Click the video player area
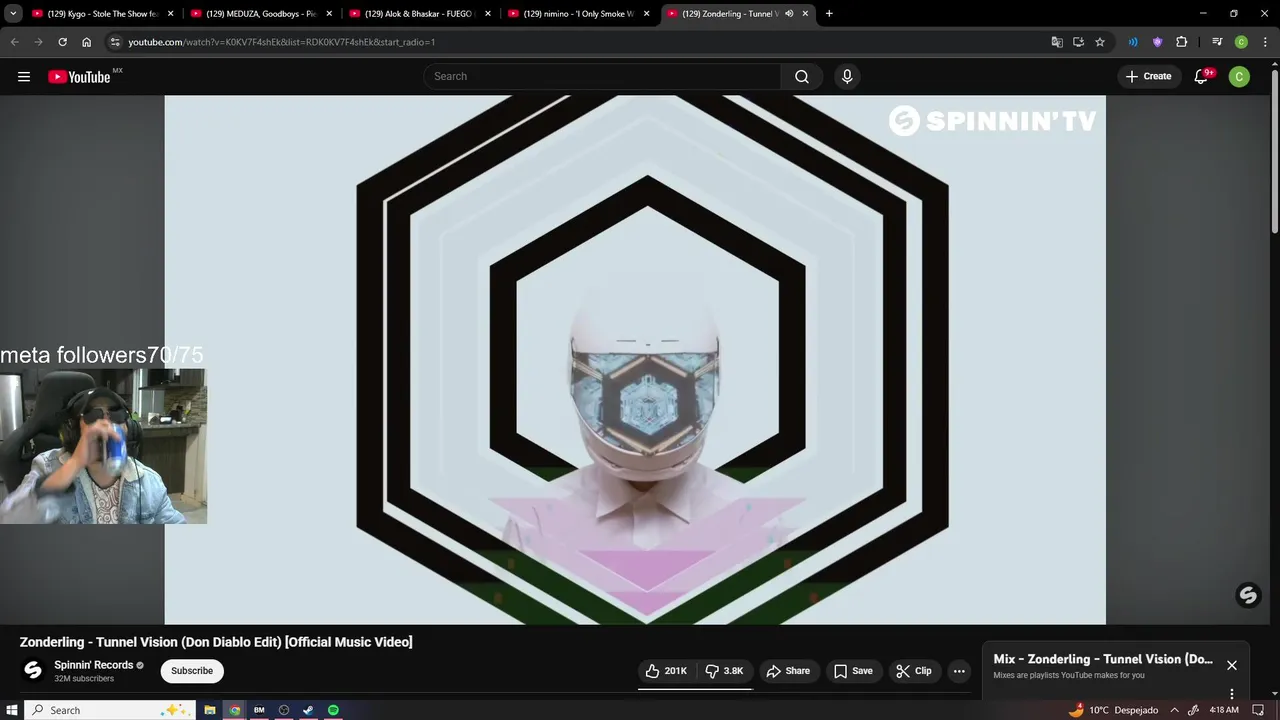The height and width of the screenshot is (720, 1280). pos(635,360)
